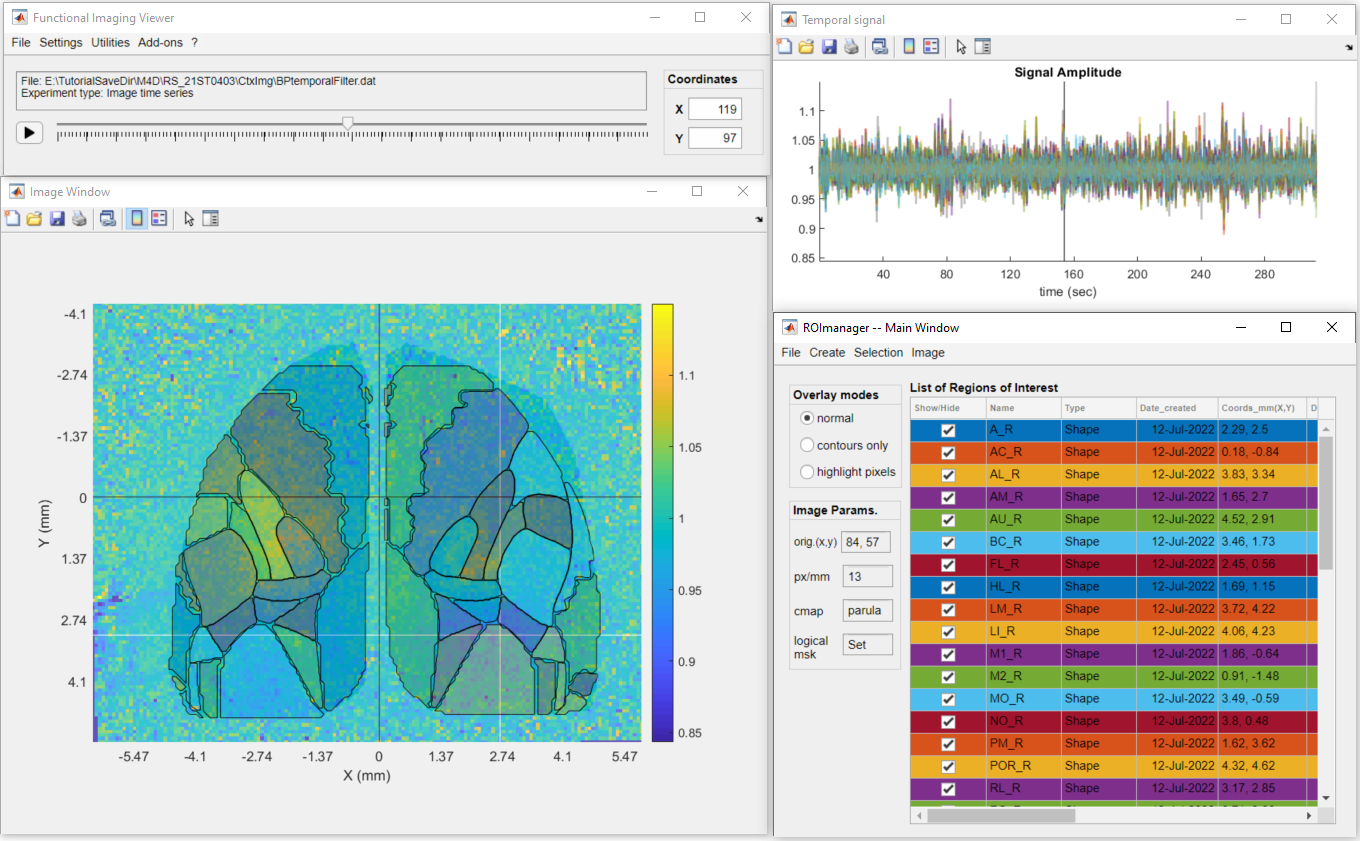Open File menu in Functional Imaging Viewer
The image size is (1360, 841).
21,42
